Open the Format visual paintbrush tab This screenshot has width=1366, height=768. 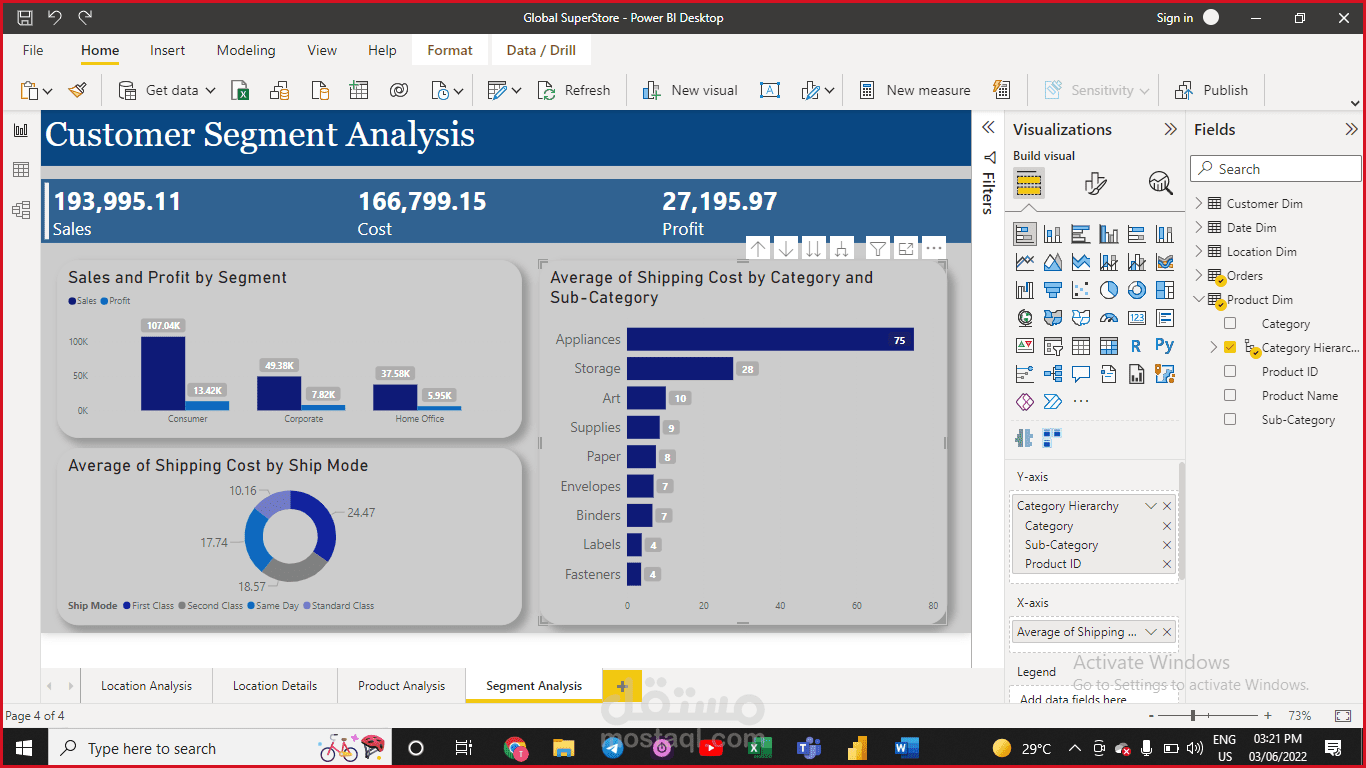click(1095, 183)
